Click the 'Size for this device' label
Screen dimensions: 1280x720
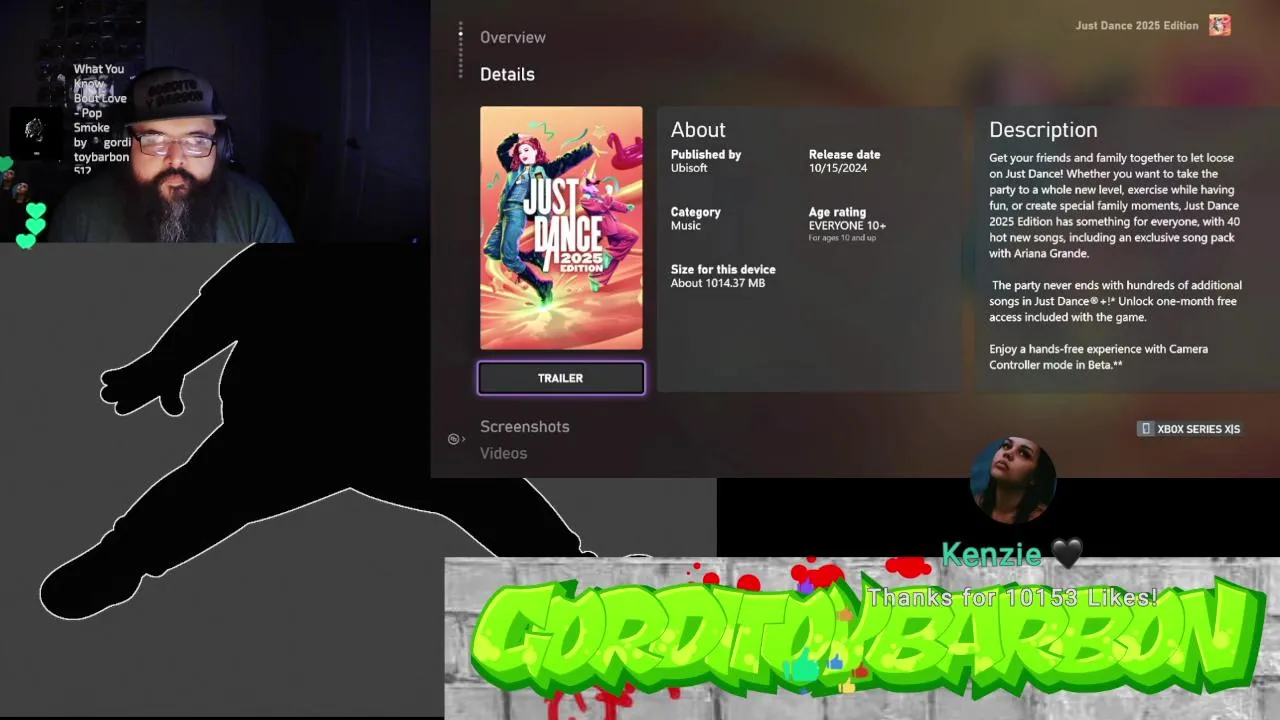pos(723,270)
